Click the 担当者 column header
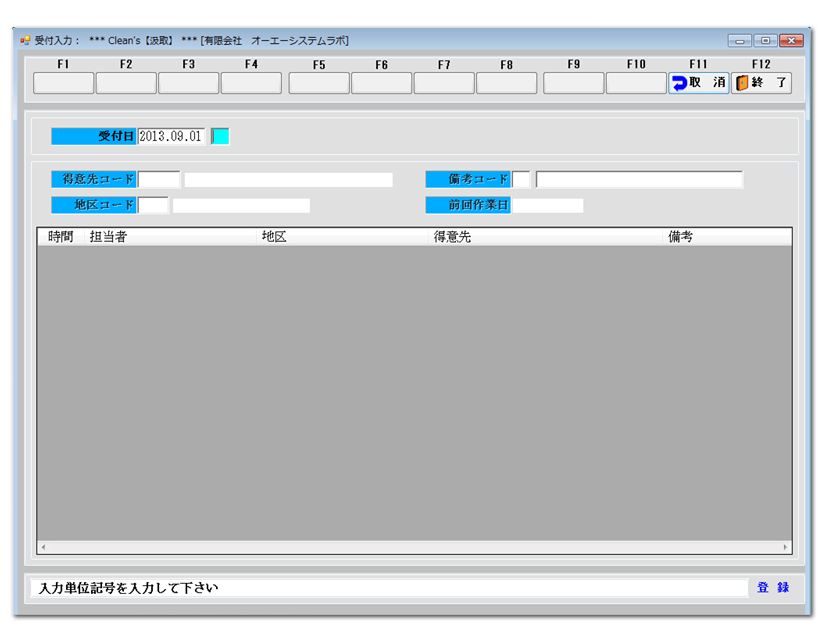Viewport: 820px width, 640px height. tap(170, 237)
